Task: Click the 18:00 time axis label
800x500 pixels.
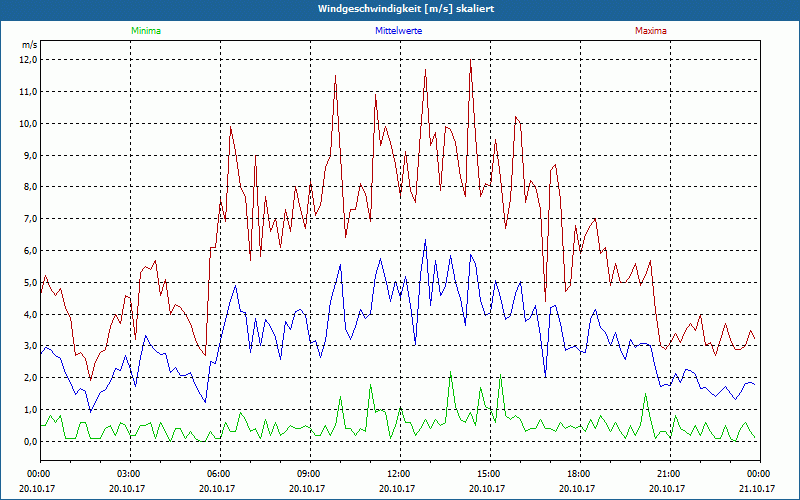Action: tap(580, 474)
